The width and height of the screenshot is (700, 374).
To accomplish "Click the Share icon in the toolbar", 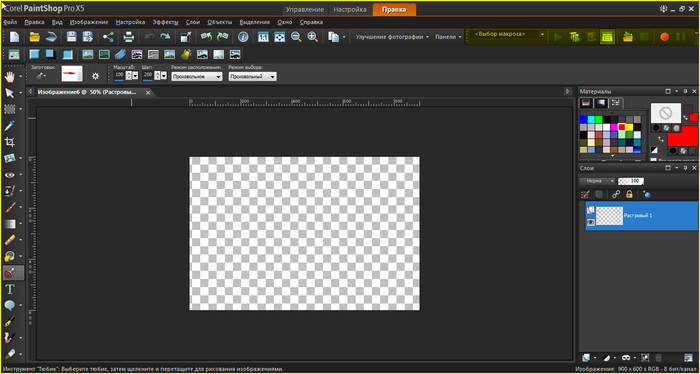I will tap(108, 37).
